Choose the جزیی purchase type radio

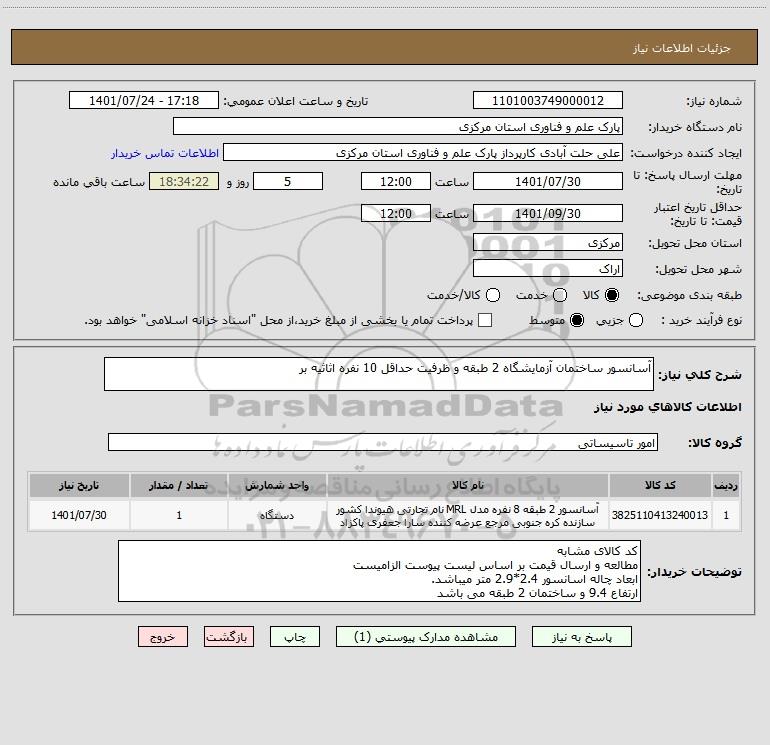click(635, 320)
